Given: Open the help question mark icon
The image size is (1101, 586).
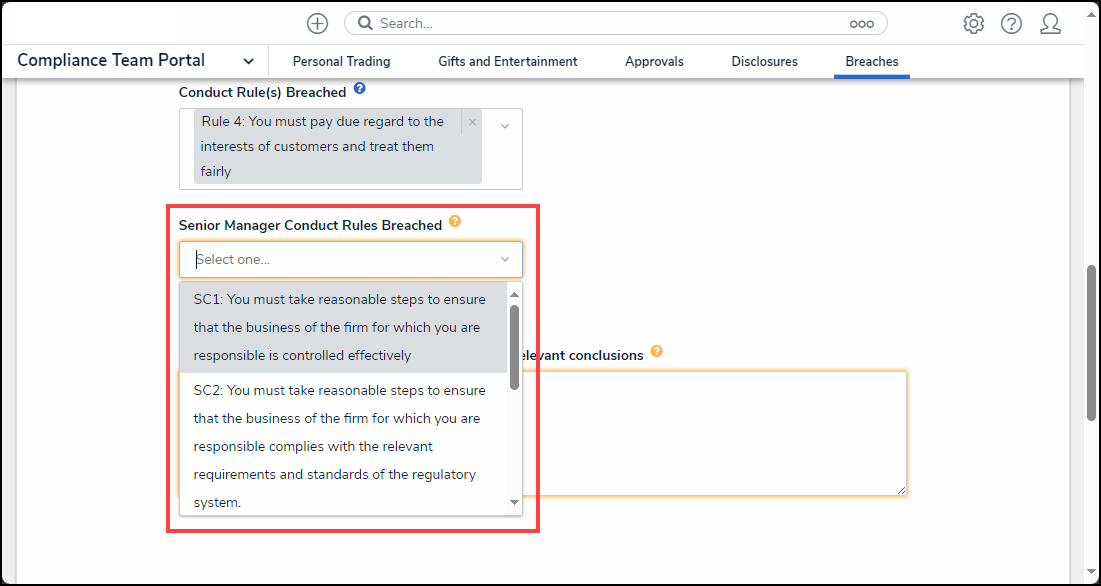Looking at the screenshot, I should [1011, 24].
